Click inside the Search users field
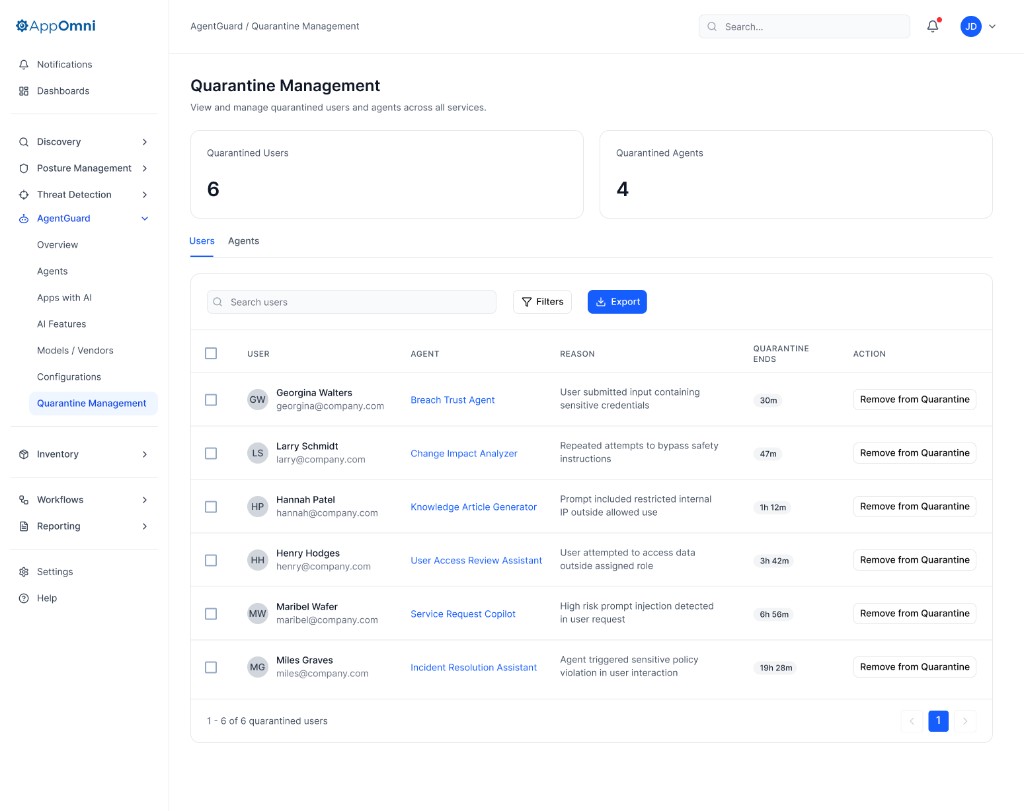The width and height of the screenshot is (1024, 811). tap(350, 301)
